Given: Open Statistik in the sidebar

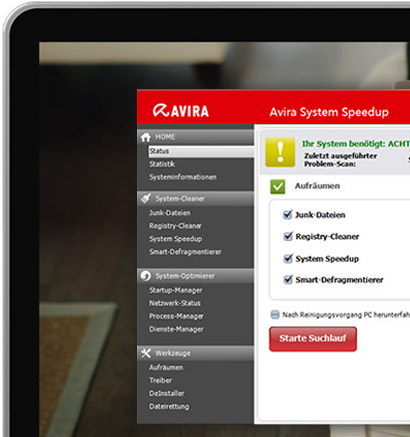Looking at the screenshot, I should (162, 164).
